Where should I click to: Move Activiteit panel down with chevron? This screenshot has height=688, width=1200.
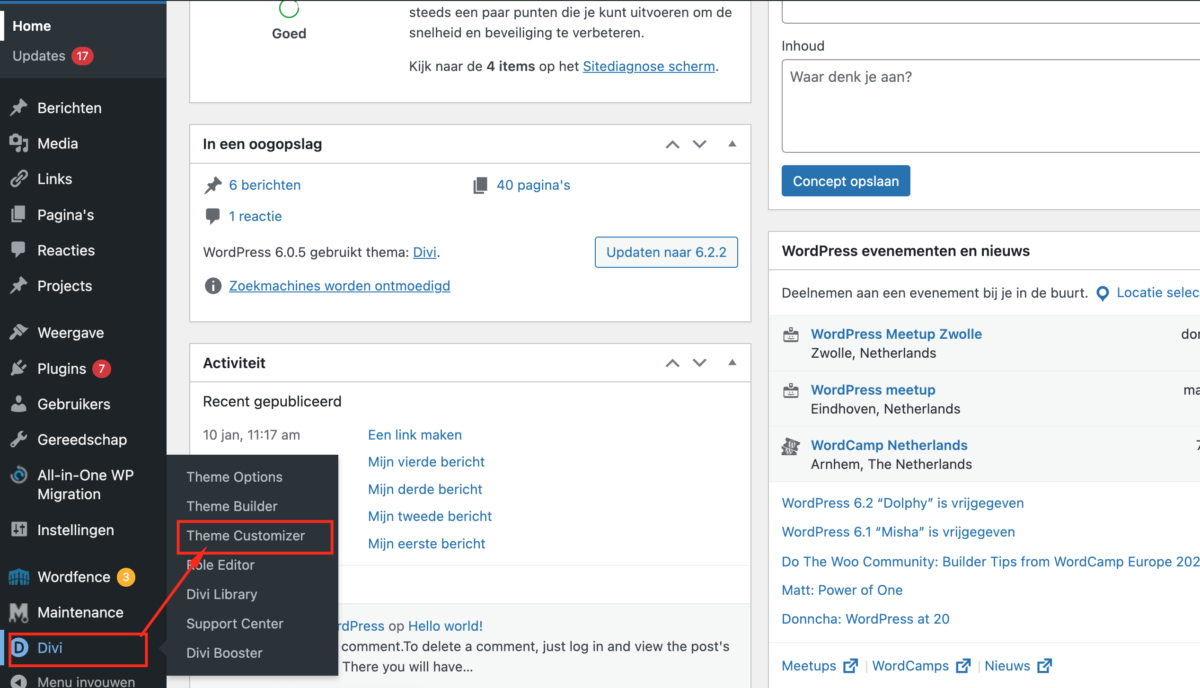click(x=700, y=363)
